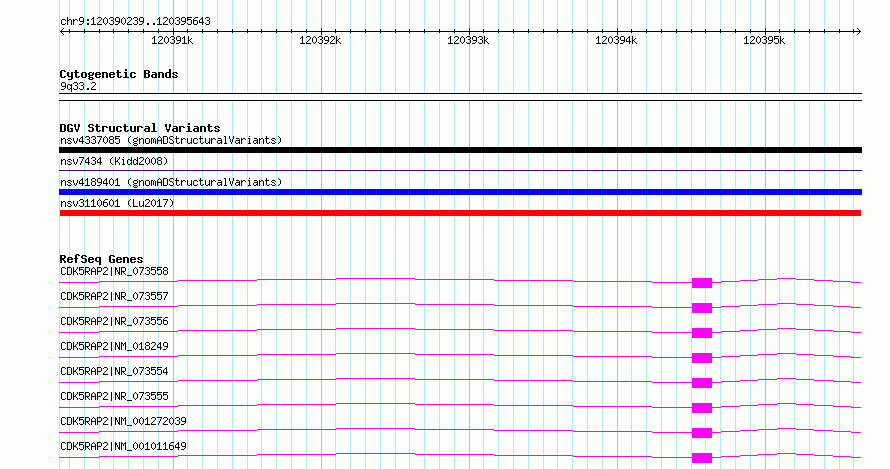The image size is (890, 469).
Task: Open transcript CDK5RAP2|NM_001272039 label
Action: pos(123,421)
